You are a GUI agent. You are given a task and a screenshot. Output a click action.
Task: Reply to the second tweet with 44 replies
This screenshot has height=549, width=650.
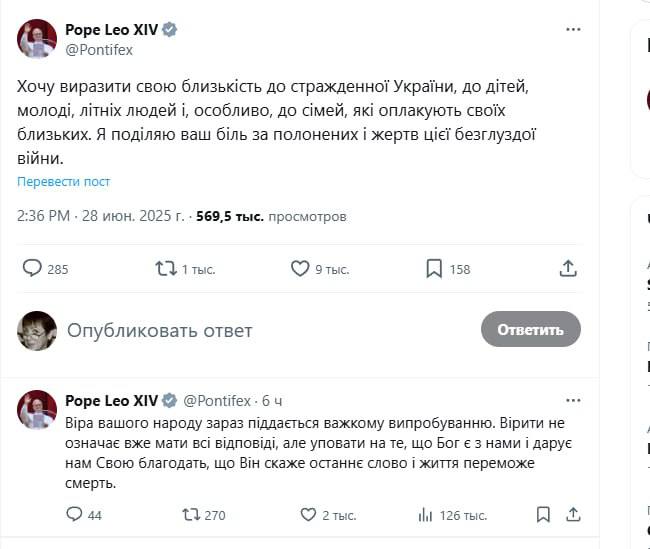pyautogui.click(x=74, y=514)
